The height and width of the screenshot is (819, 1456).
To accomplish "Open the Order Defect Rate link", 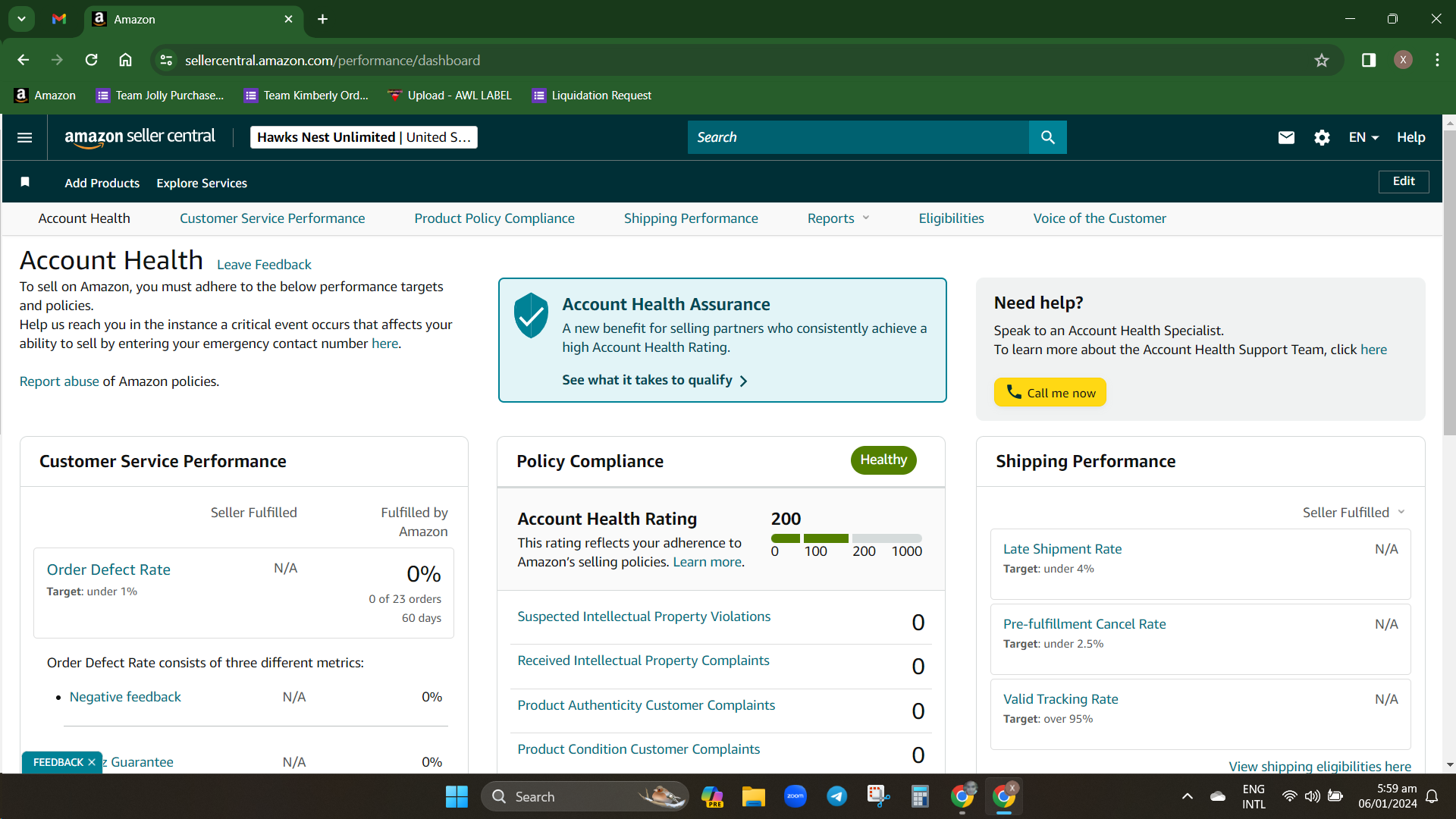I will (108, 570).
